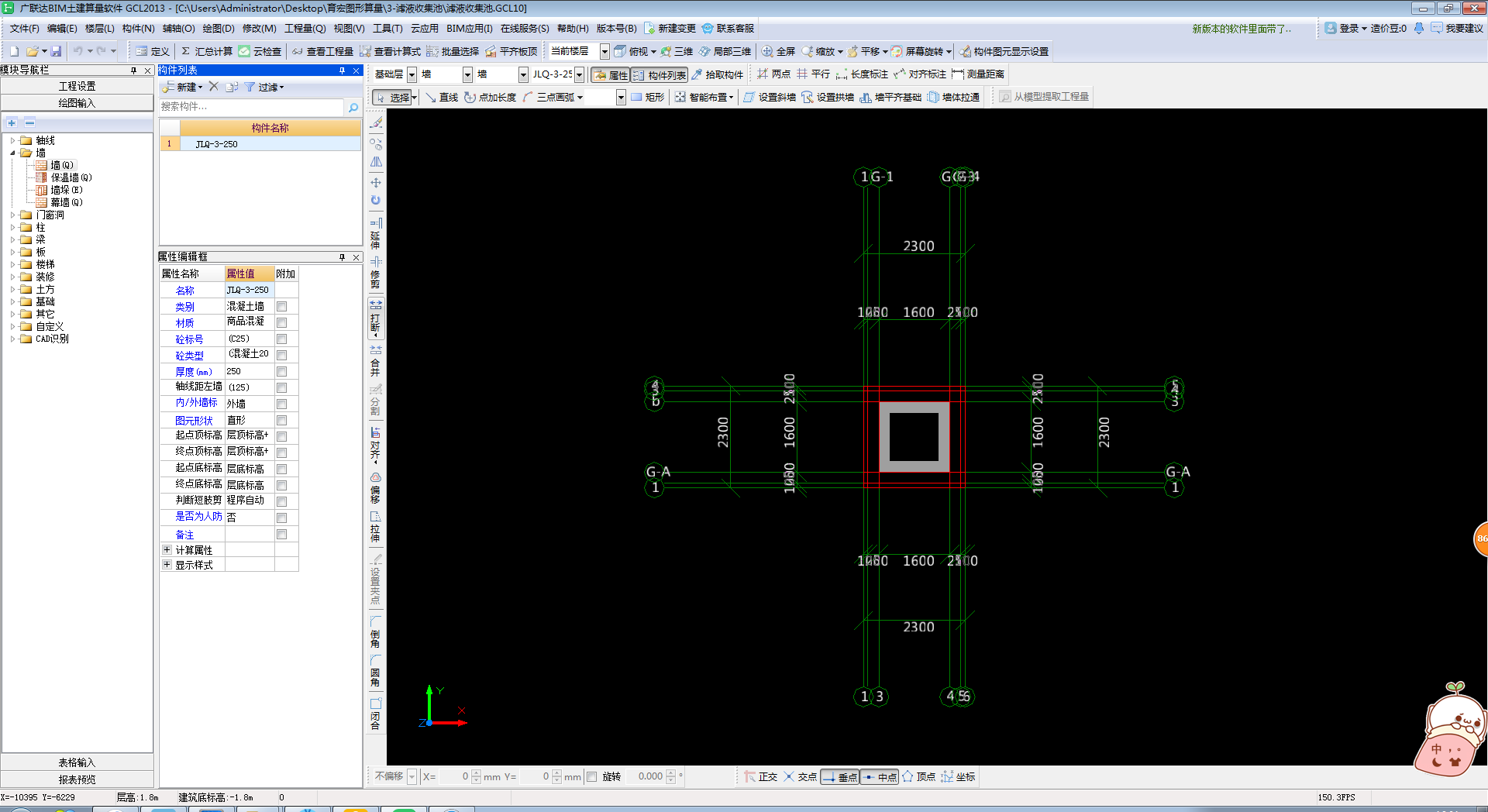Click the Undo arrow icon
1488x812 pixels.
coord(78,51)
